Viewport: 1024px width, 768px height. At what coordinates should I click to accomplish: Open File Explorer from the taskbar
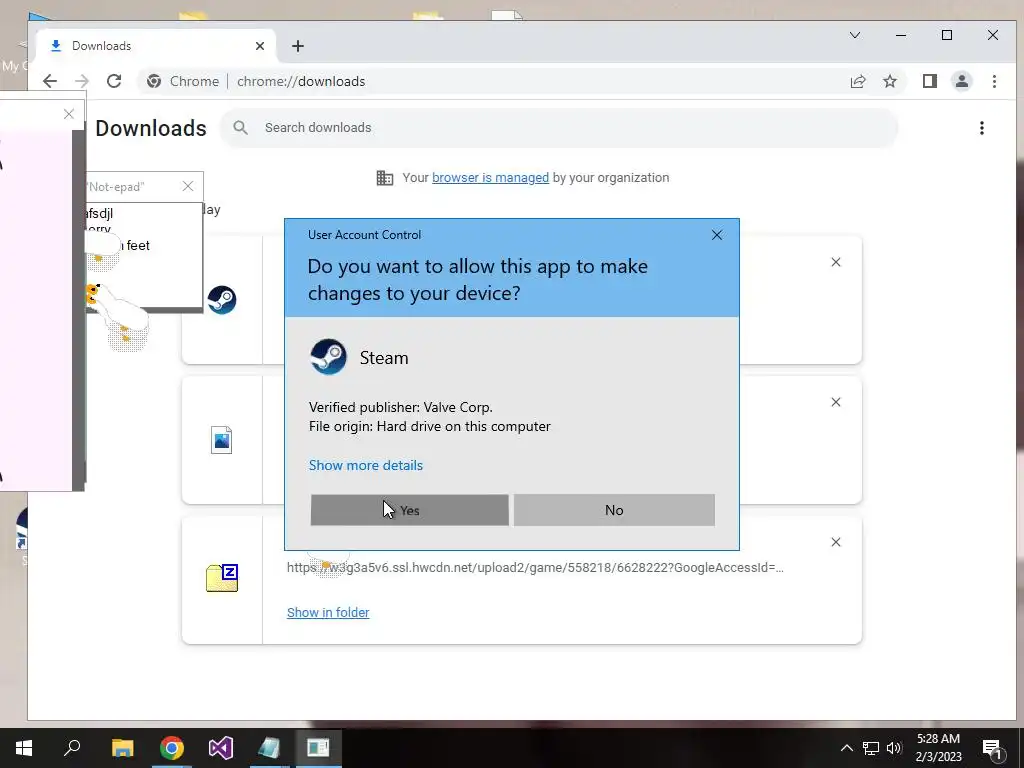click(x=122, y=748)
